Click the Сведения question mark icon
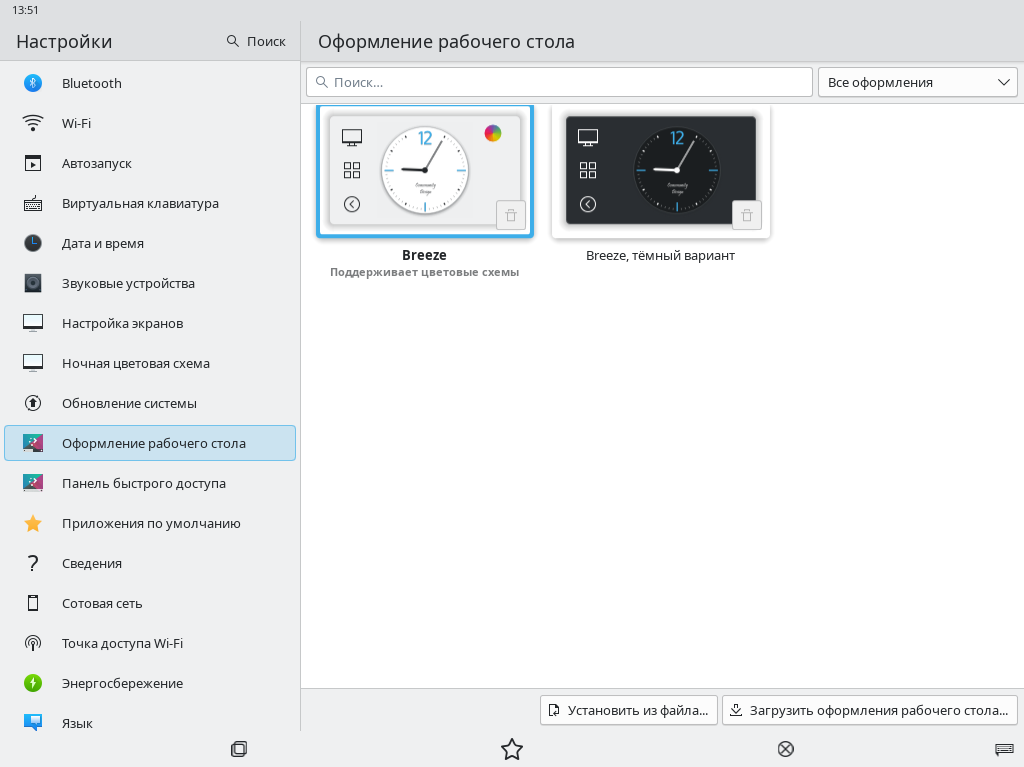This screenshot has width=1024, height=767. click(33, 563)
